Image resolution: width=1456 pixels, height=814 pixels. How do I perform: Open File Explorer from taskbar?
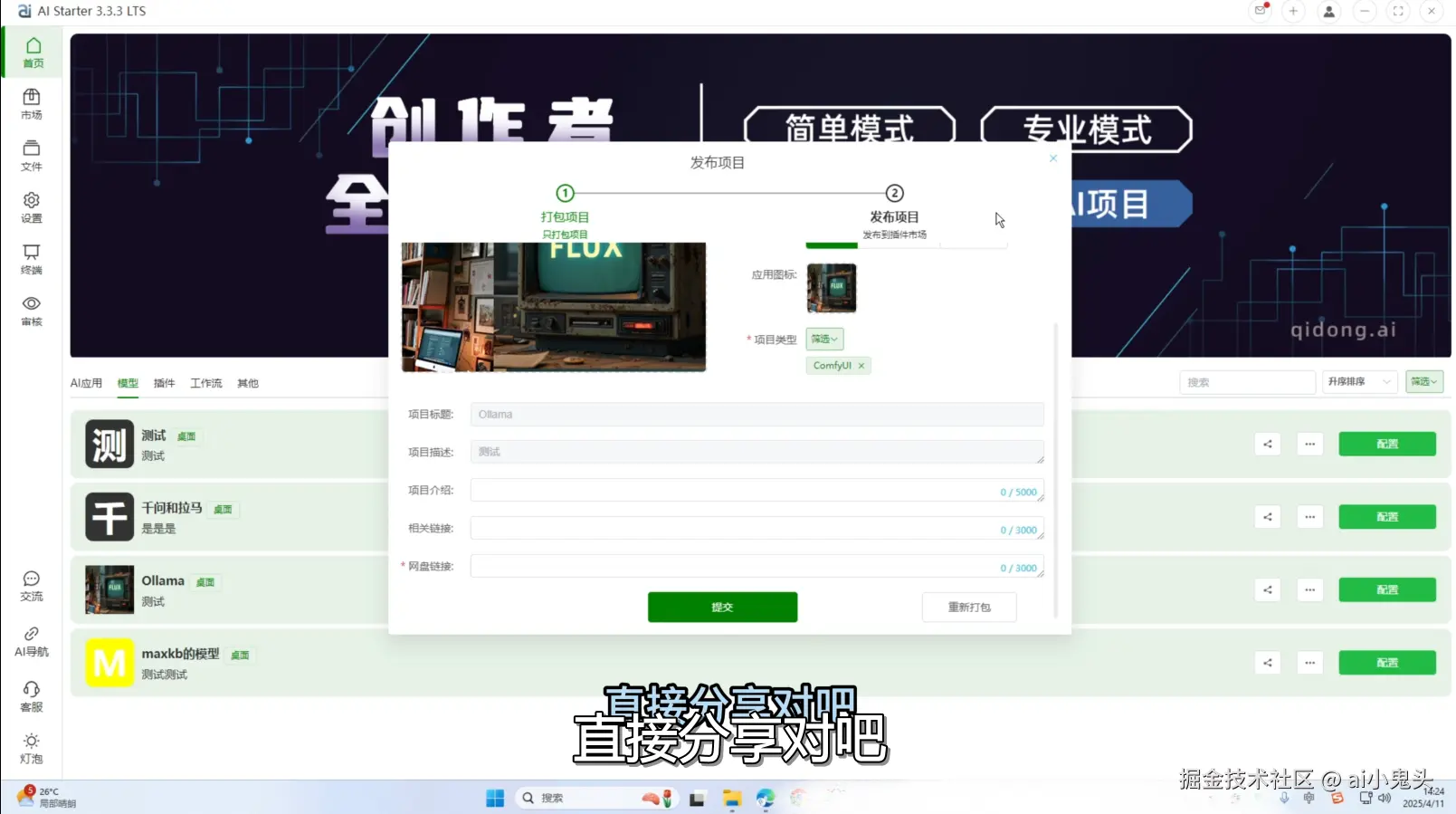coord(731,798)
